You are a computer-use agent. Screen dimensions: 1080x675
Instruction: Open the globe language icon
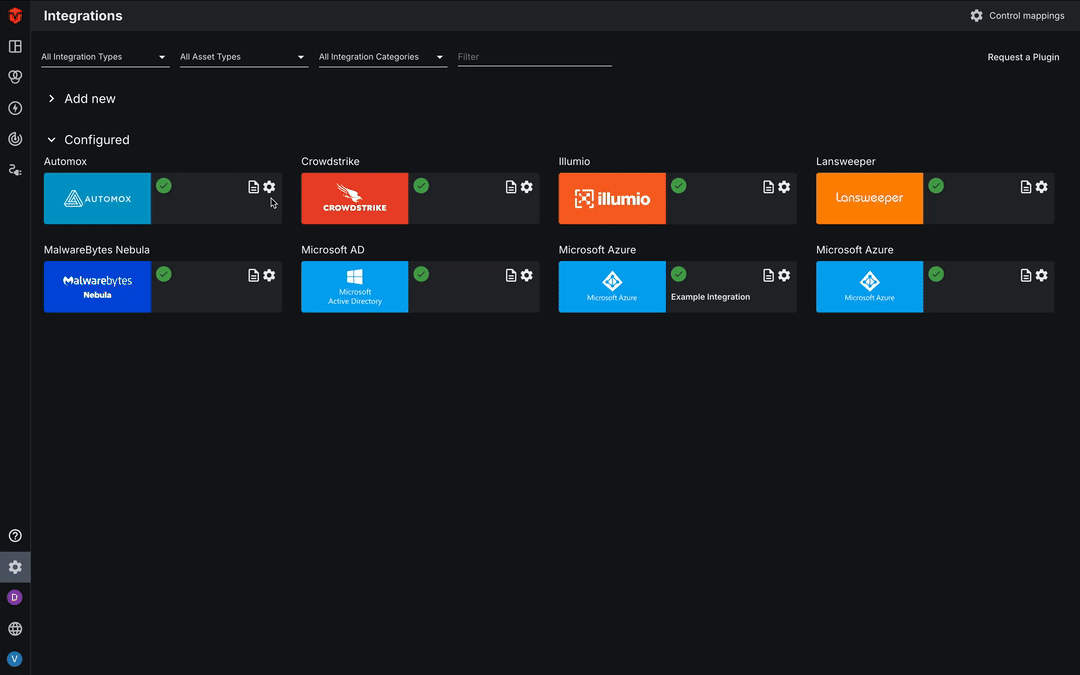15,629
